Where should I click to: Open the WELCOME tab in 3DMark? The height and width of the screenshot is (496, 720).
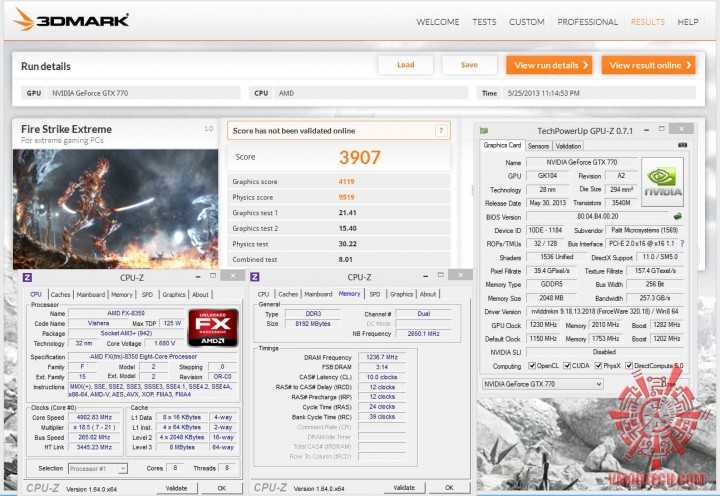click(x=438, y=22)
